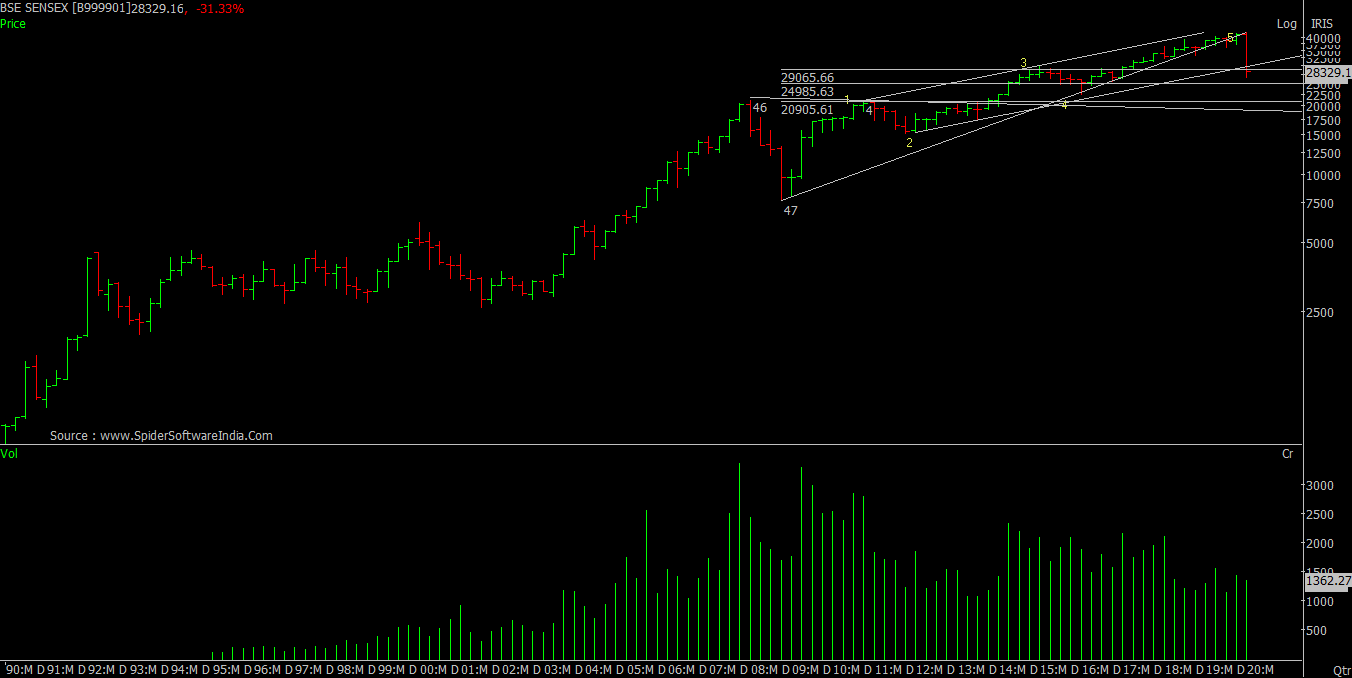This screenshot has width=1352, height=678.
Task: Select the wave label 46 near peak
Action: (760, 108)
